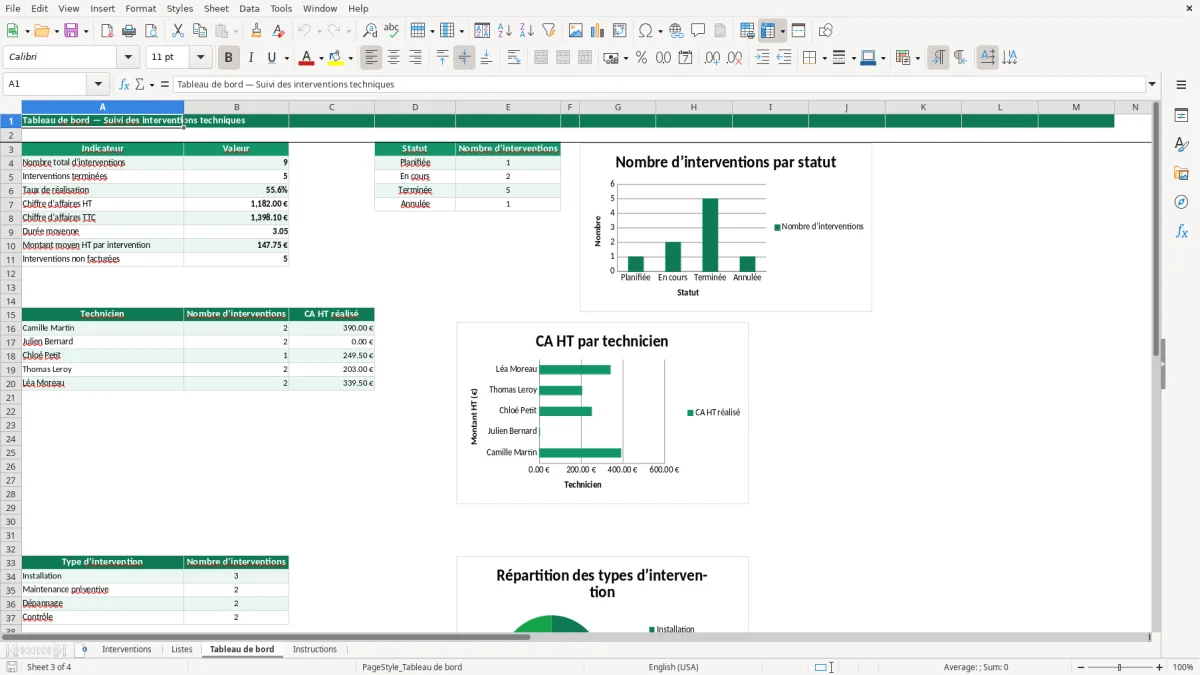Toggle AutoFilter funnel icon
1200x675 pixels.
(549, 31)
